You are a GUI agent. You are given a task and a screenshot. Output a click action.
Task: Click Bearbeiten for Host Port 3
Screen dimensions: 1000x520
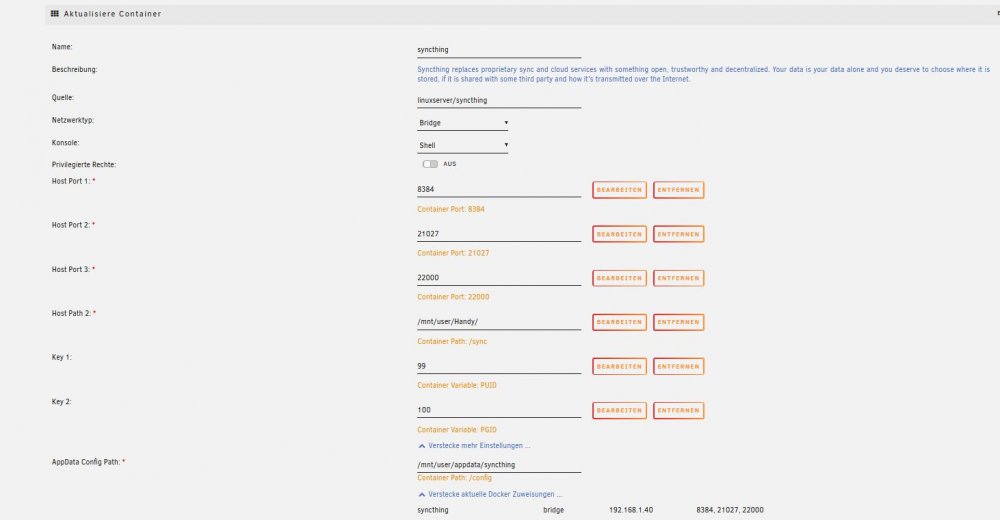[x=619, y=278]
